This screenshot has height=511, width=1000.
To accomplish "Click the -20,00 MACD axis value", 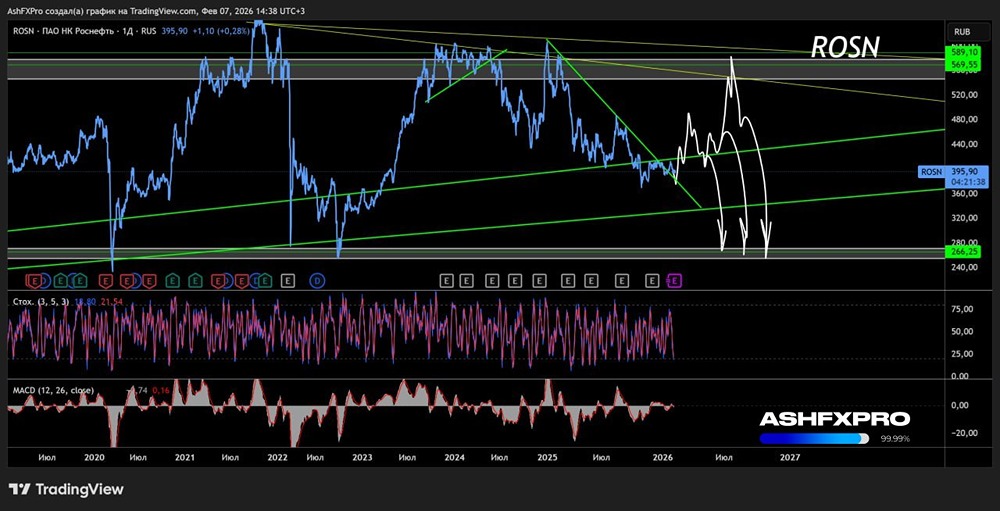I will pos(962,433).
